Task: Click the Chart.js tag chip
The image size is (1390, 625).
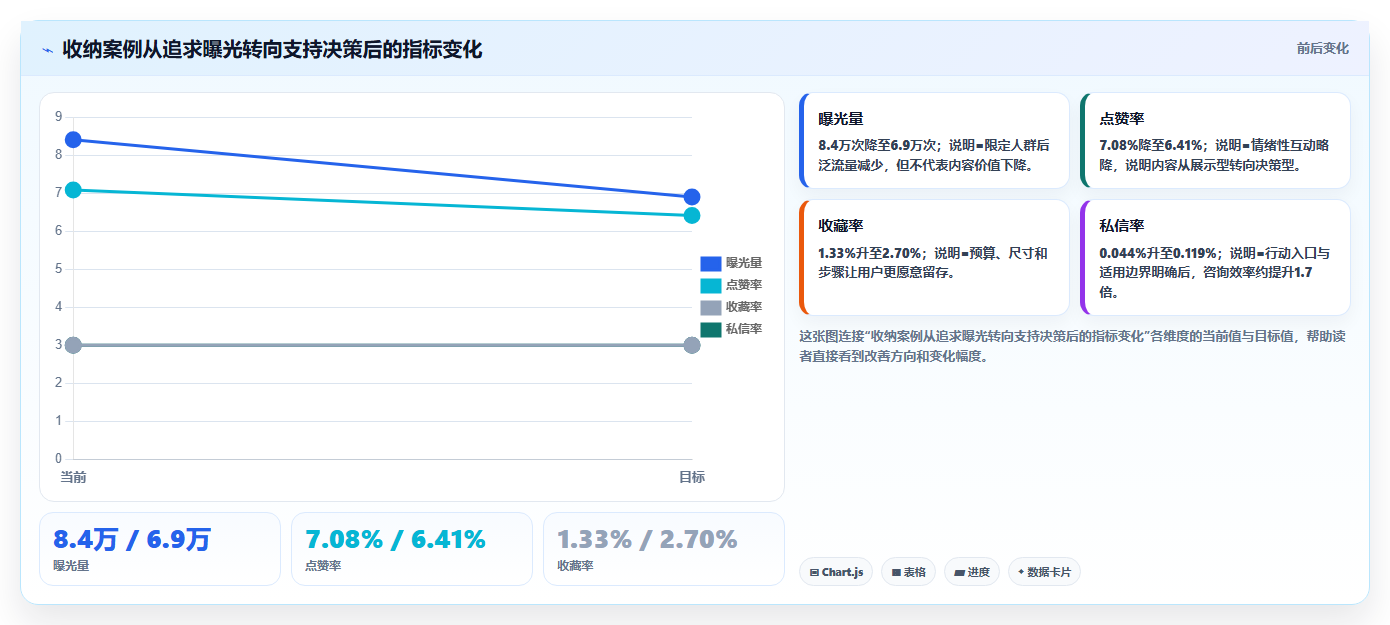Action: pyautogui.click(x=836, y=572)
